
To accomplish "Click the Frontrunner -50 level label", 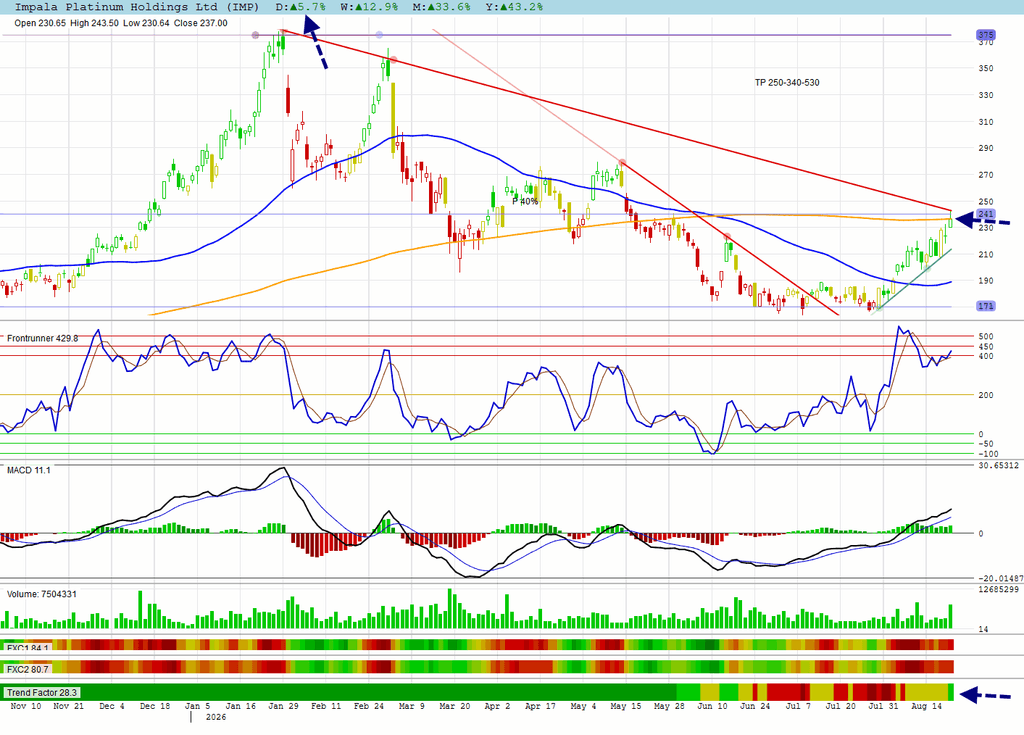I will click(985, 444).
